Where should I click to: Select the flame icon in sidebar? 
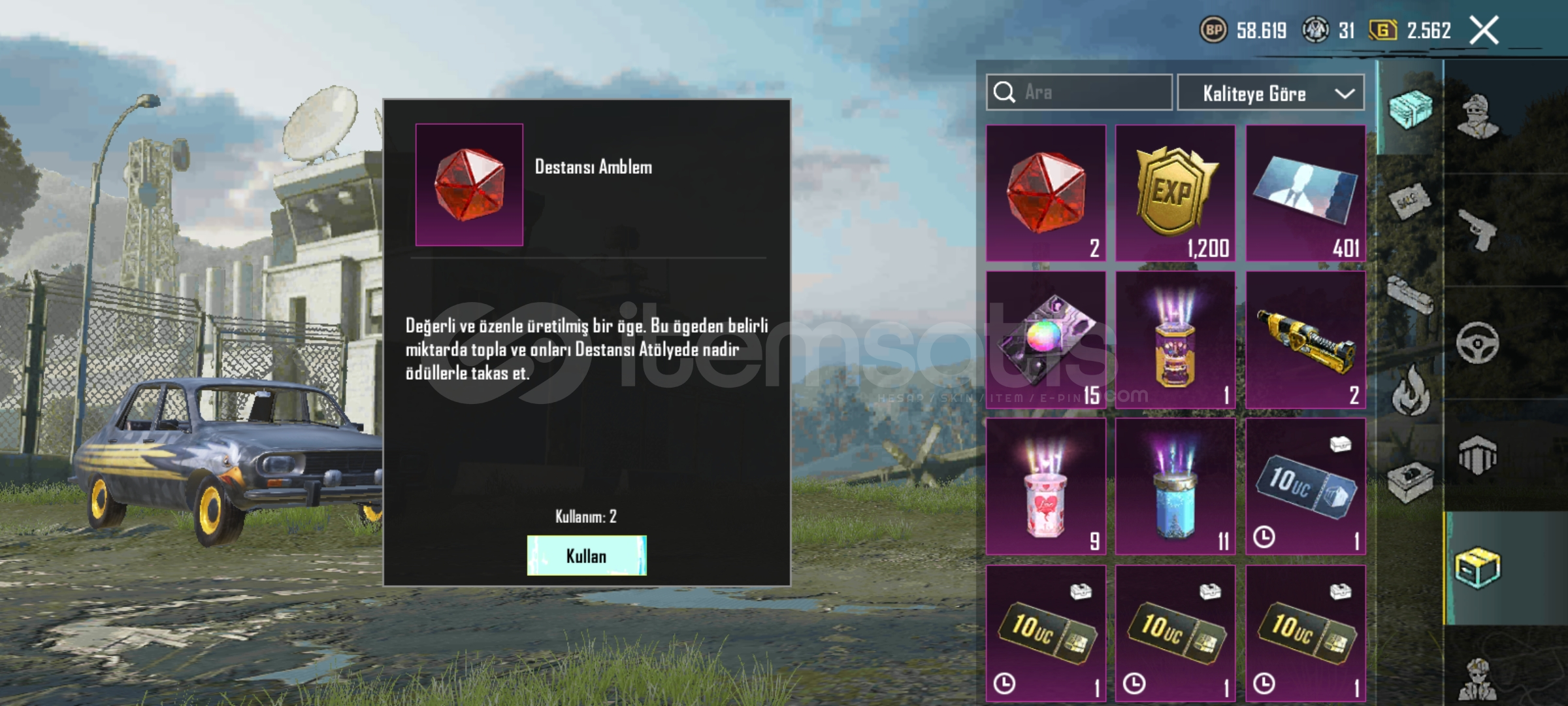coord(1410,390)
